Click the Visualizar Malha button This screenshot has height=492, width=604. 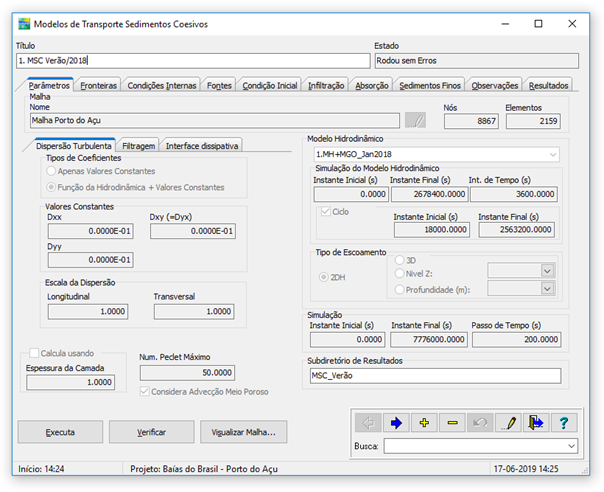243,432
